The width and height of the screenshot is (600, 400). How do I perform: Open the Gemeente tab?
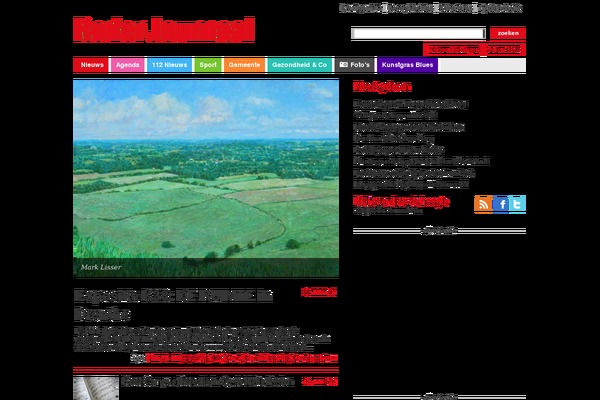(244, 65)
